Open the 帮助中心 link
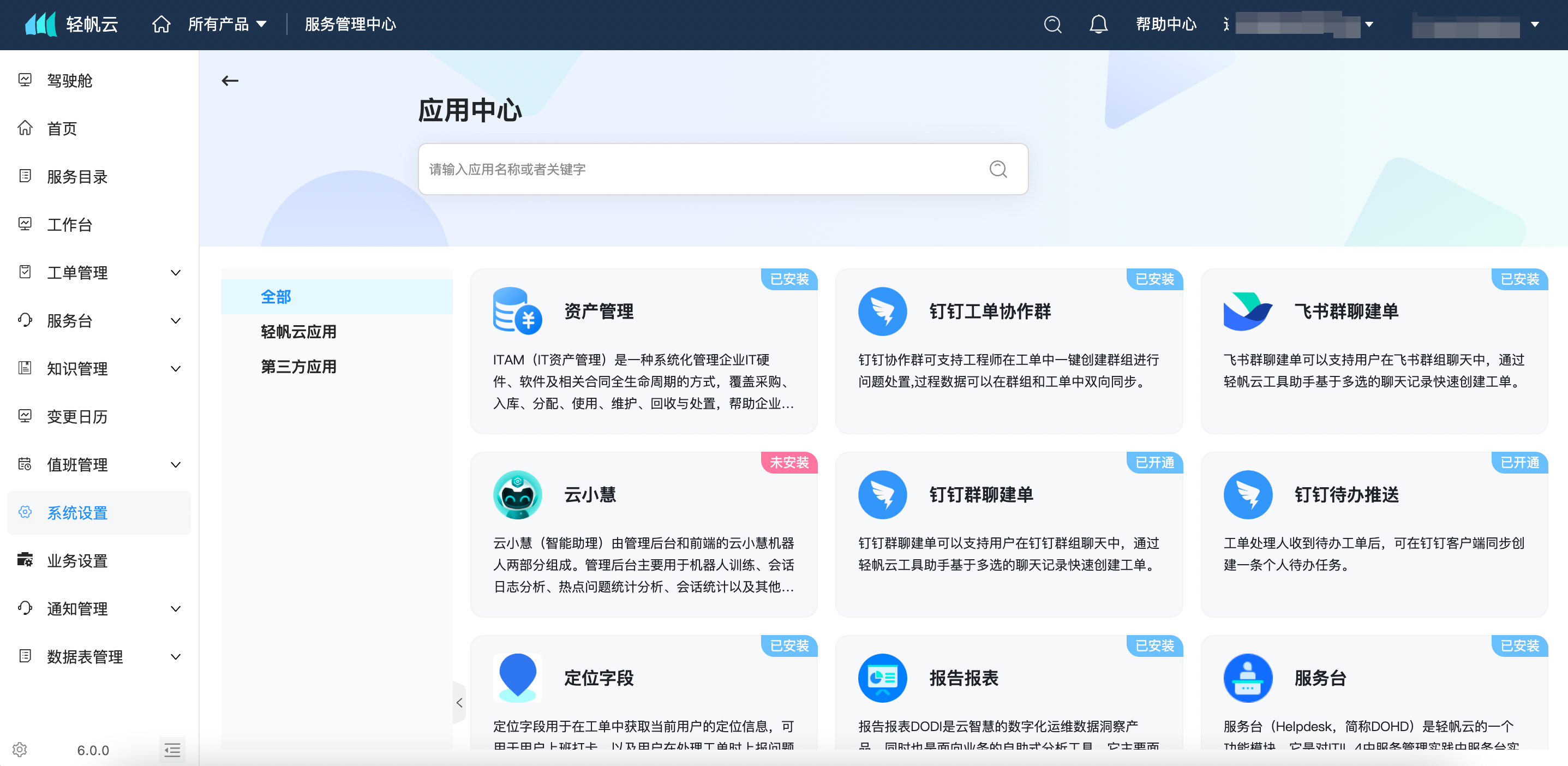The height and width of the screenshot is (766, 1568). tap(1166, 25)
